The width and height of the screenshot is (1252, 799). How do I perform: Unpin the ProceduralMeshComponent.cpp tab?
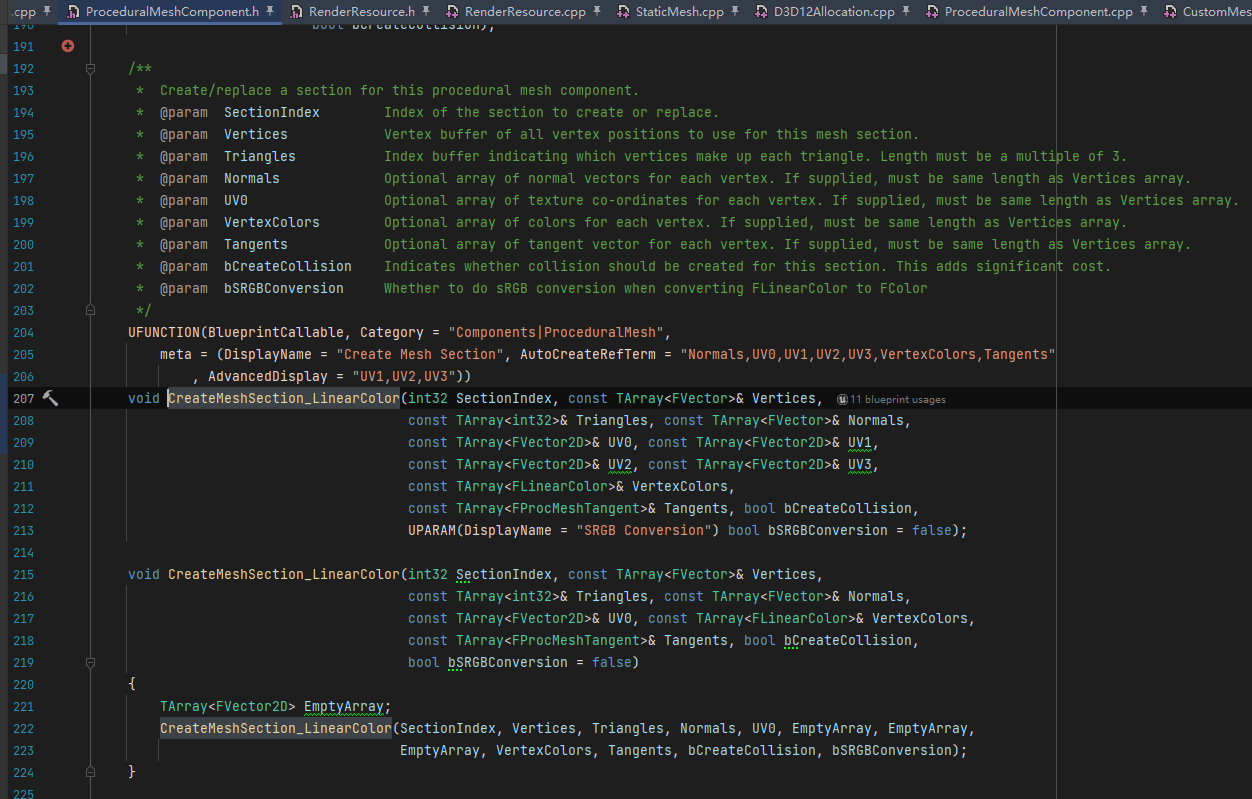tap(1144, 12)
